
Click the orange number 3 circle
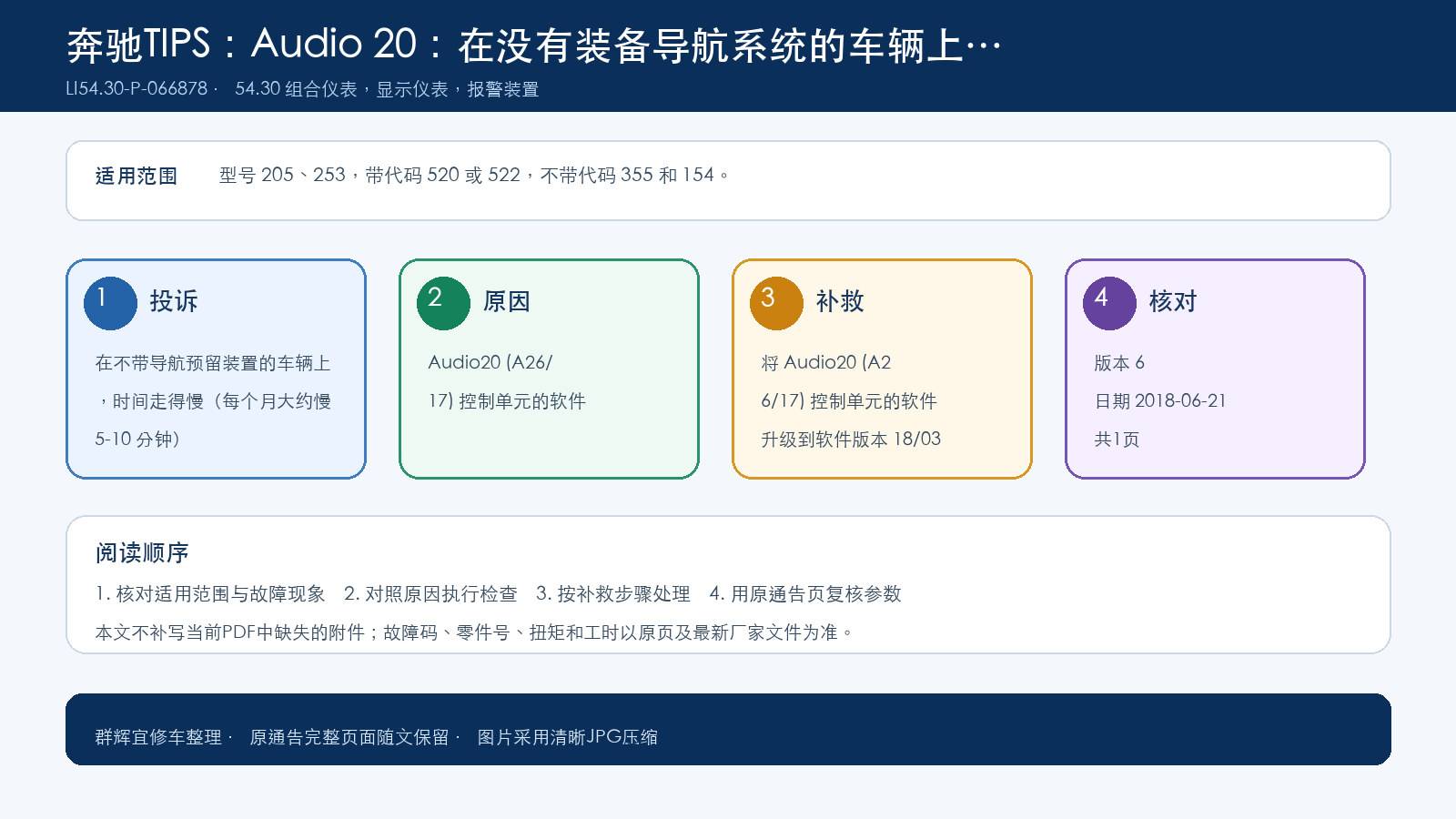[776, 303]
